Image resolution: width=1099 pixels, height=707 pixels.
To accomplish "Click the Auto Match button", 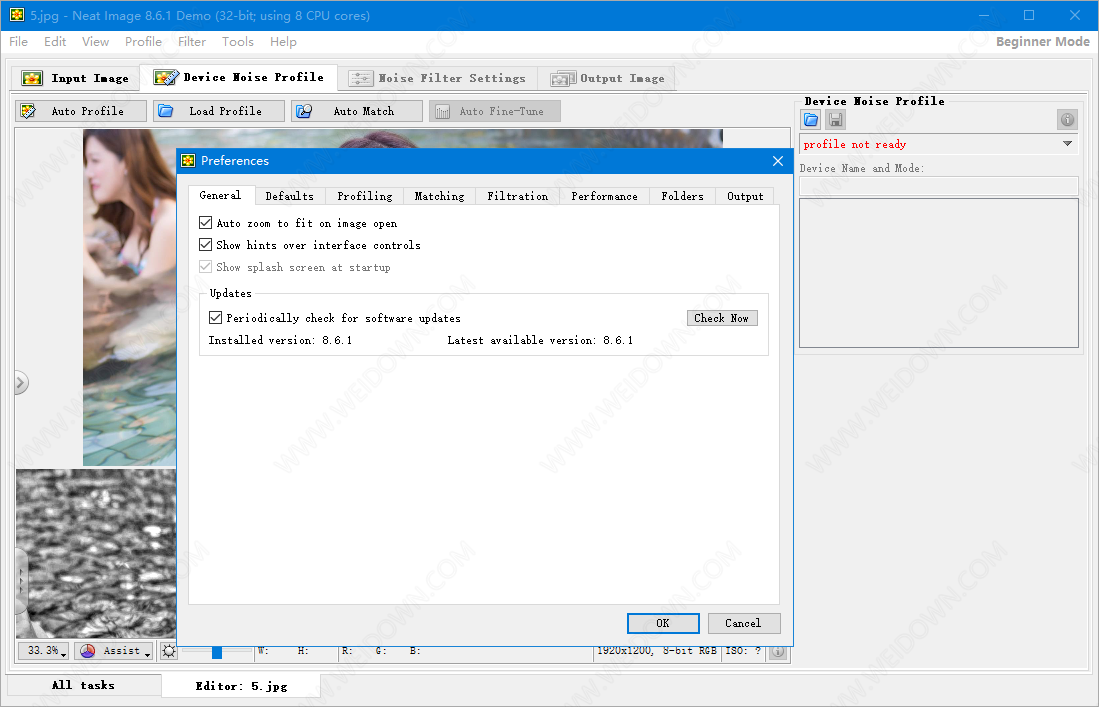I will coord(357,111).
